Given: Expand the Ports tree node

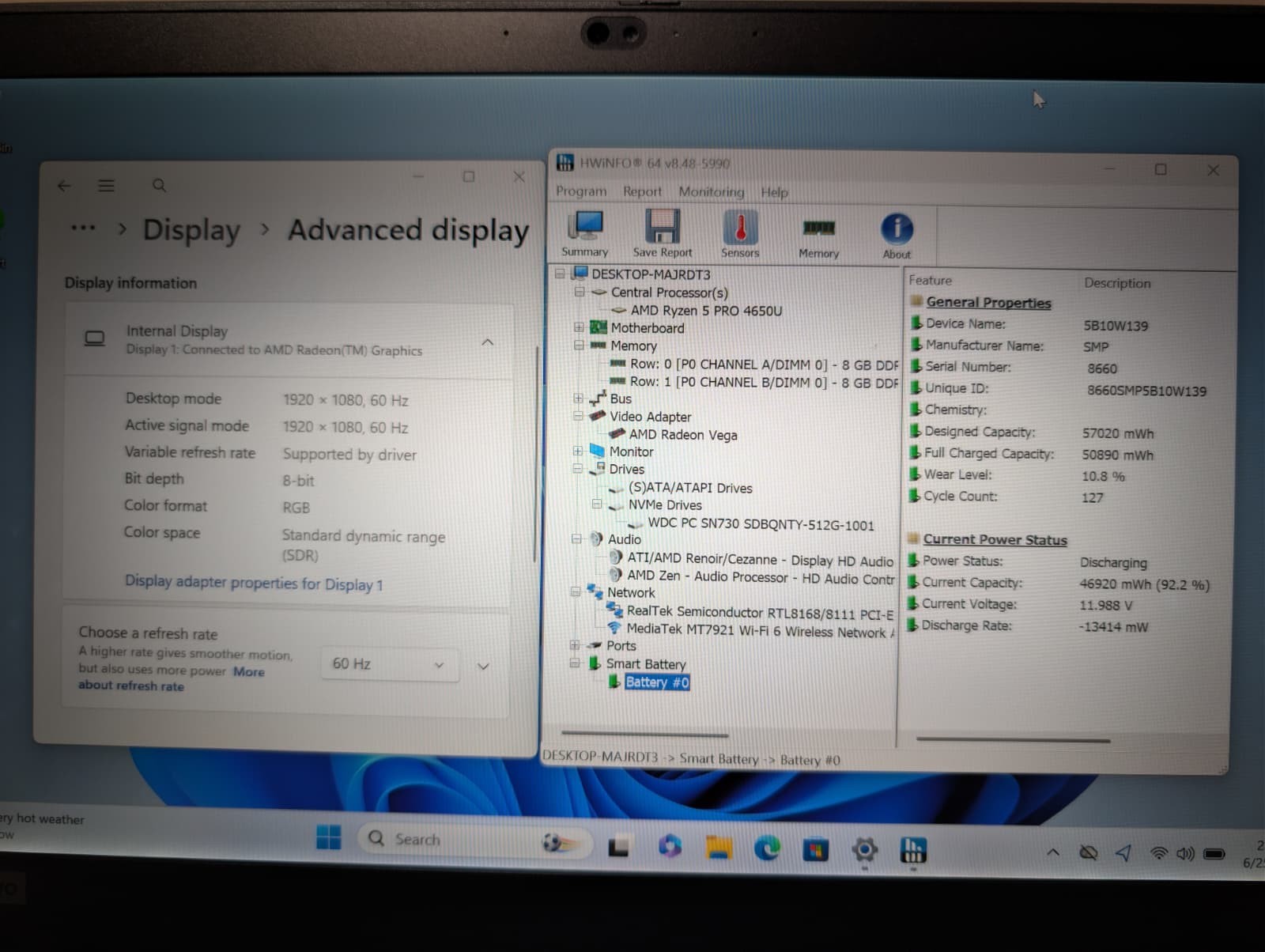Looking at the screenshot, I should [575, 645].
